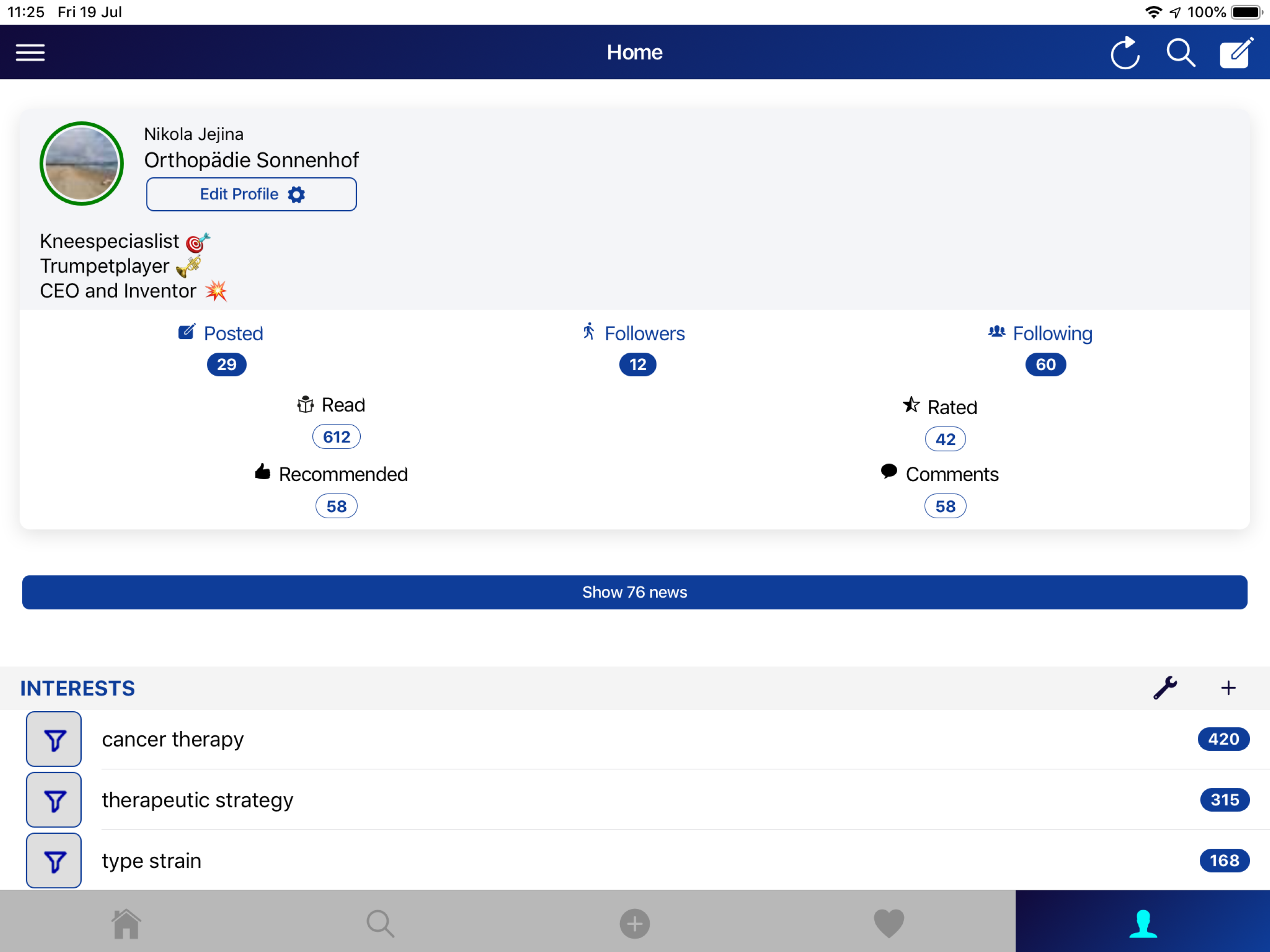Screen dimensions: 1270x952
Task: Edit interests with the wrench icon
Action: click(x=1165, y=688)
